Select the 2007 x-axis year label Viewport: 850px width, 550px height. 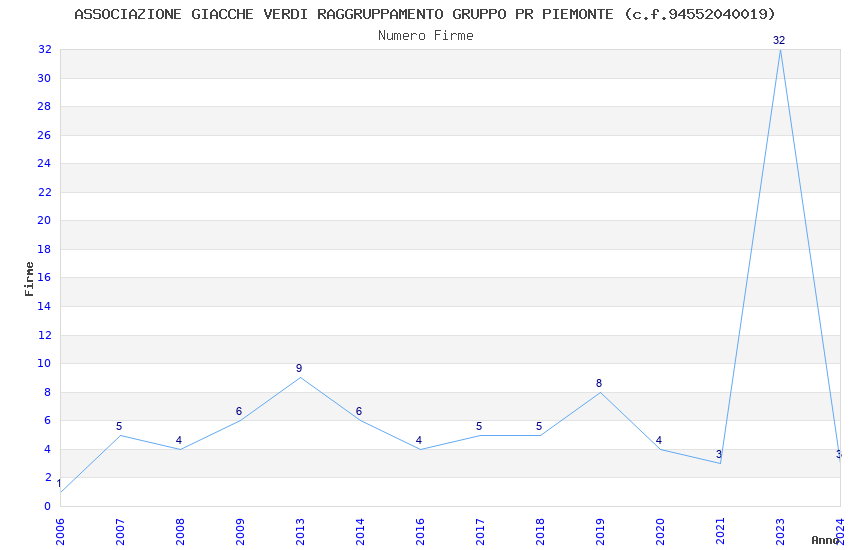(x=120, y=532)
